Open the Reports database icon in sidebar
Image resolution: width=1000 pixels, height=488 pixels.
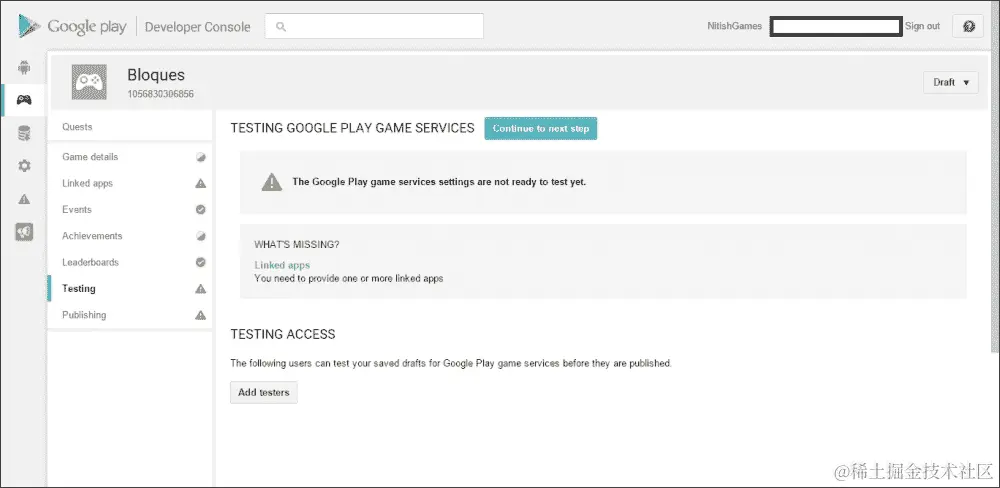pos(24,133)
